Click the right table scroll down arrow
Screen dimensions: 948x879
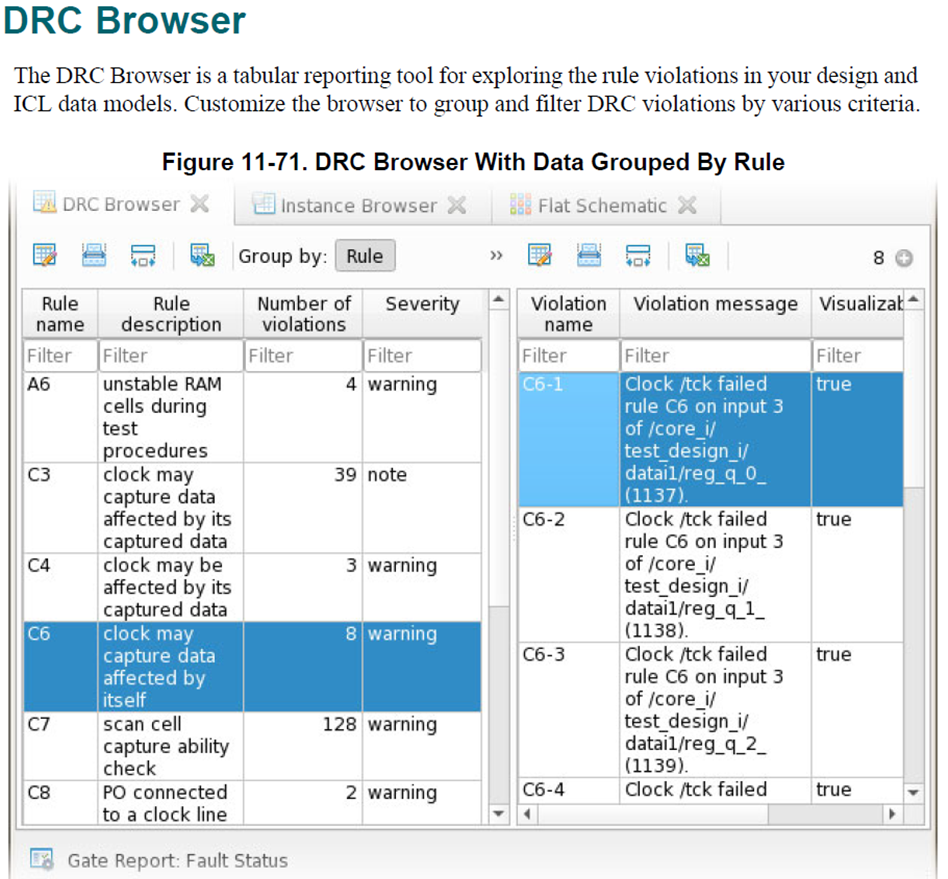914,793
